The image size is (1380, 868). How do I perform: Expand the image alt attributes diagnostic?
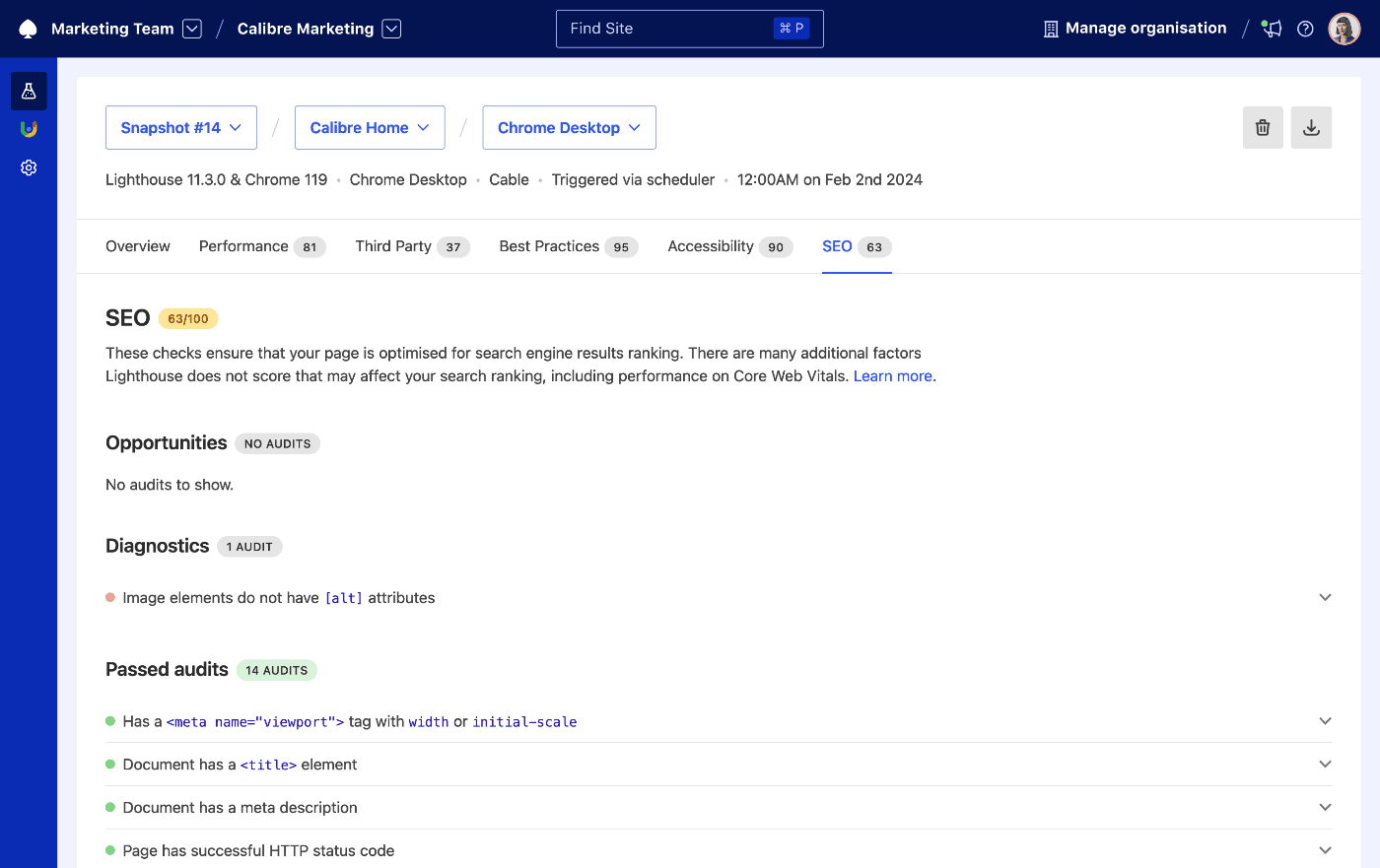tap(1325, 597)
